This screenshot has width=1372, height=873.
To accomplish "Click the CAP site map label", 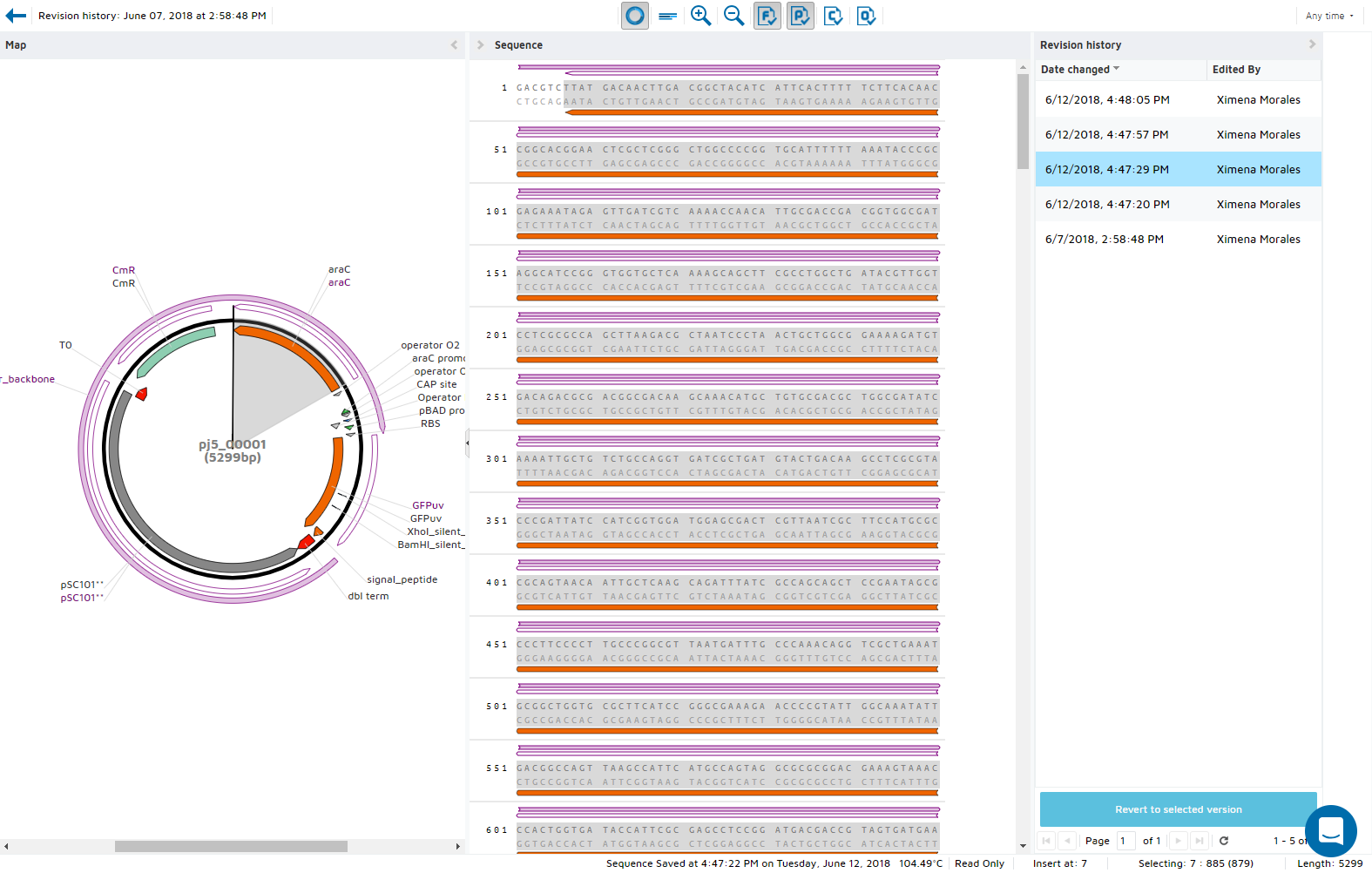I will [436, 384].
